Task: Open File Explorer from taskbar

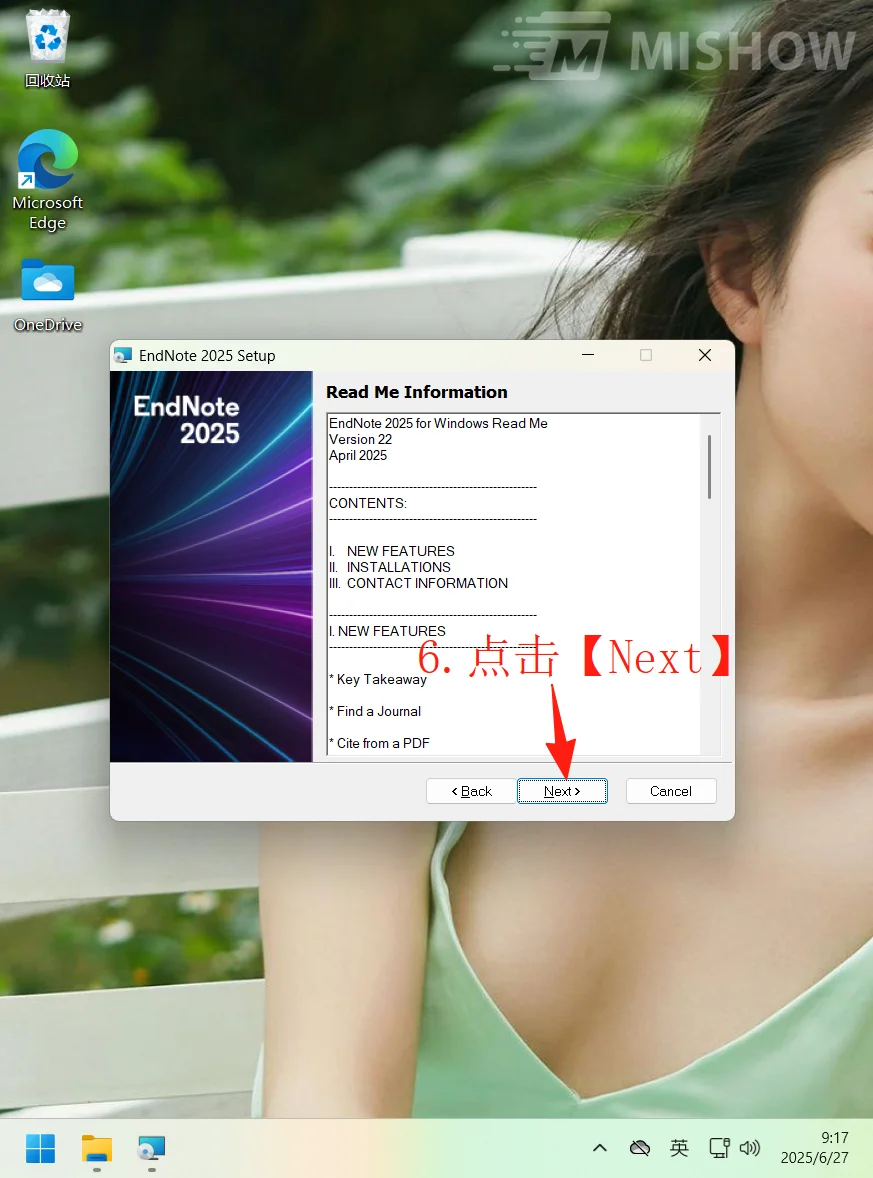Action: pyautogui.click(x=97, y=1148)
